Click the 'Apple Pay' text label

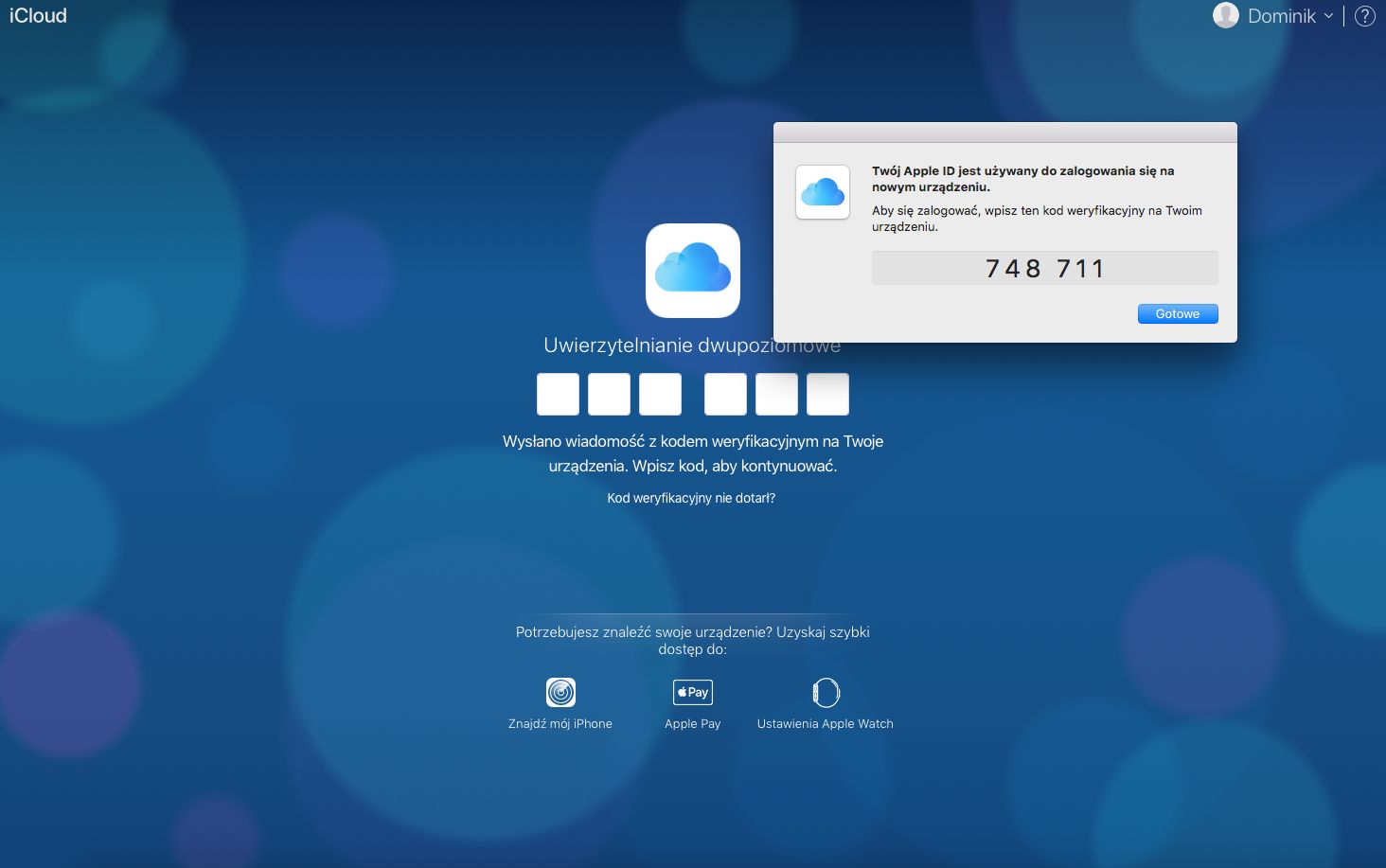693,723
